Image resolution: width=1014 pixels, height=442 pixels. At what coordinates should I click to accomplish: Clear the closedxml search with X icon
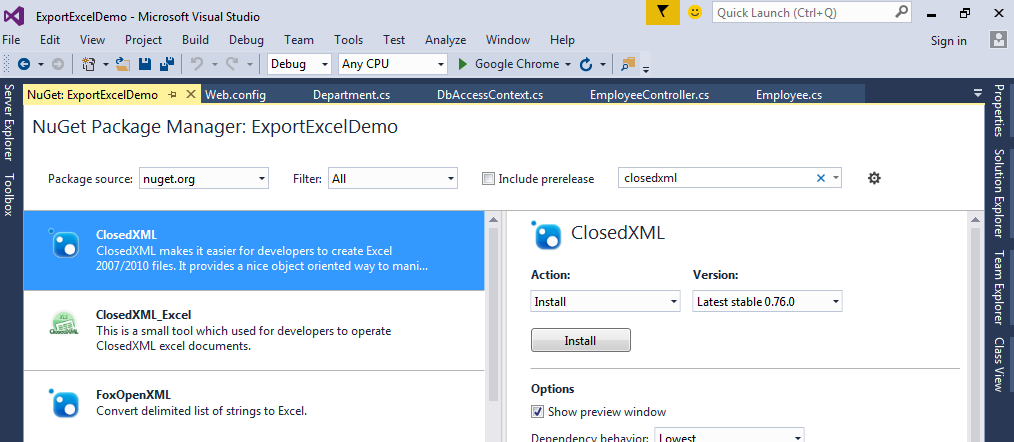821,178
